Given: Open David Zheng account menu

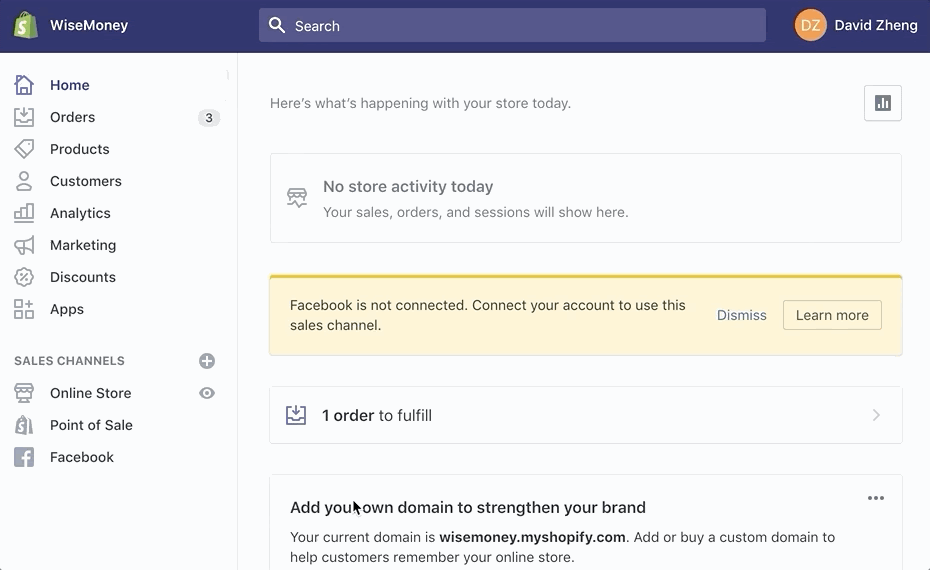Looking at the screenshot, I should click(x=875, y=26).
